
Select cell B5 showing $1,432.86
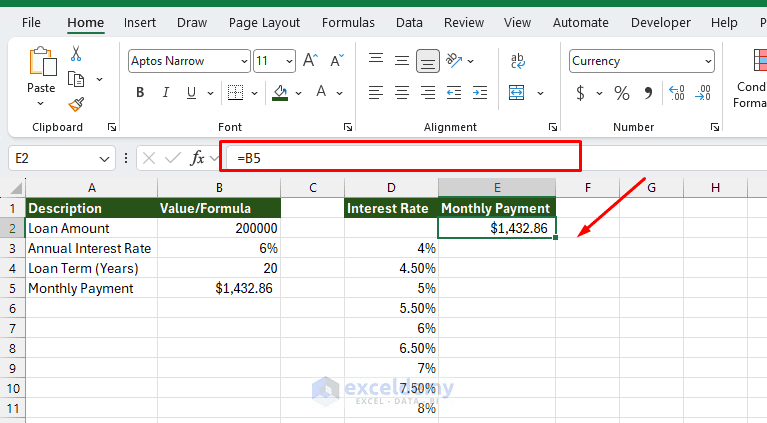[219, 289]
